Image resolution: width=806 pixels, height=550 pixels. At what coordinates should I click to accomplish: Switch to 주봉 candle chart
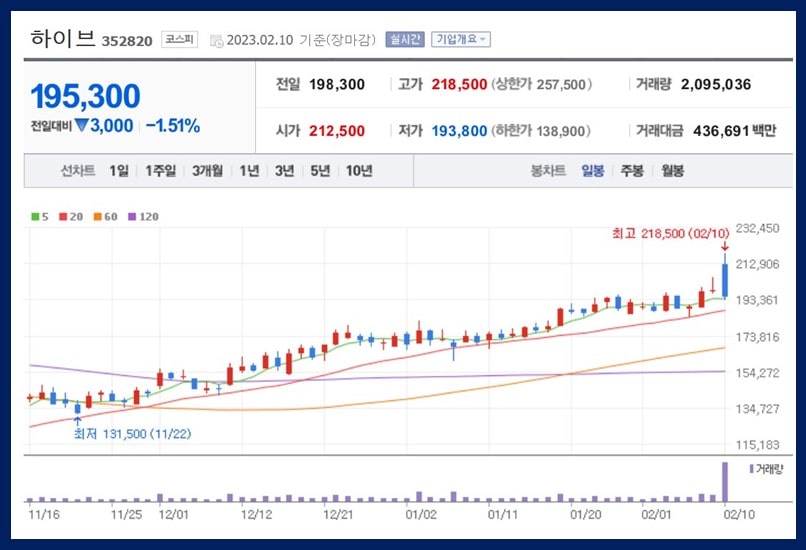[632, 171]
